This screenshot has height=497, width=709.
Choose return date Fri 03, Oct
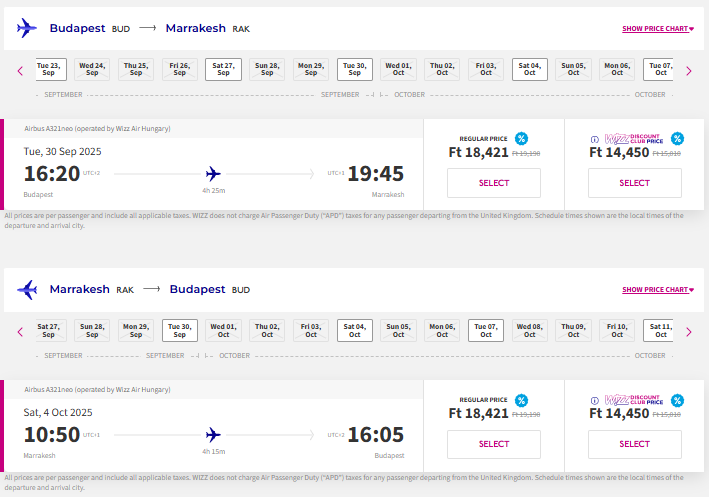[311, 331]
